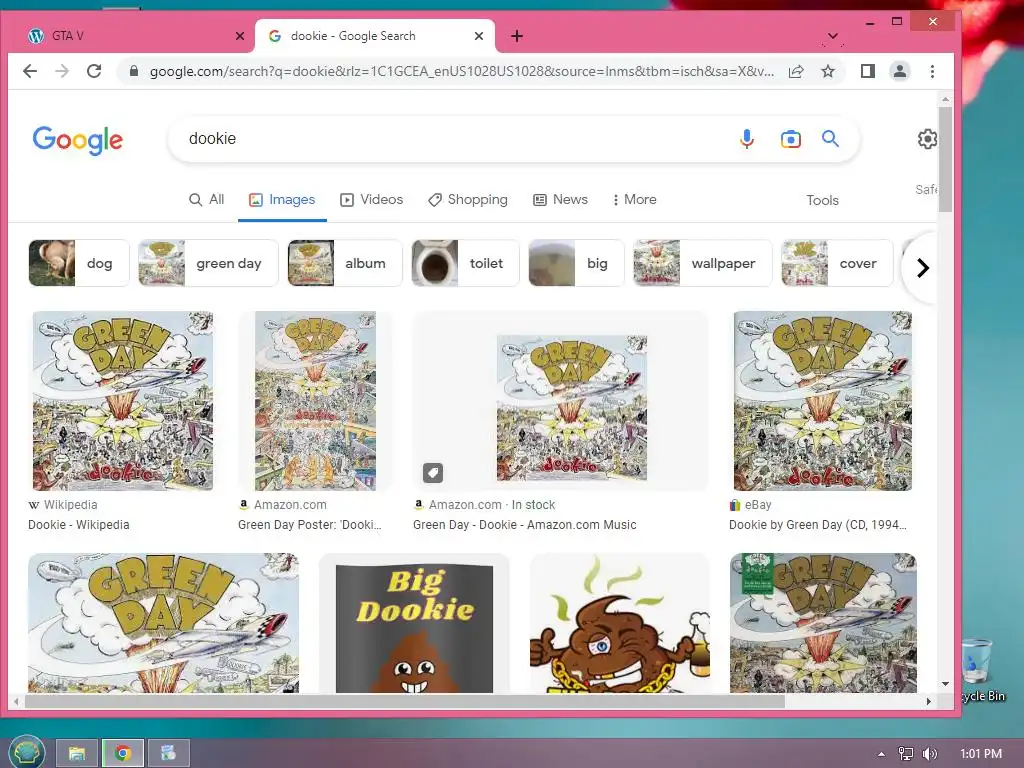The image size is (1024, 768).
Task: Expand the tab search chevron
Action: (x=833, y=36)
